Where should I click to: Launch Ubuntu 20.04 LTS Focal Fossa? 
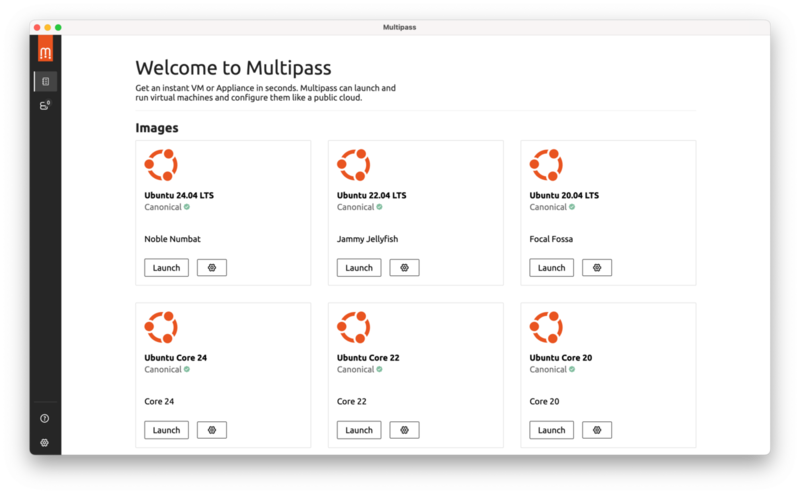coord(552,267)
